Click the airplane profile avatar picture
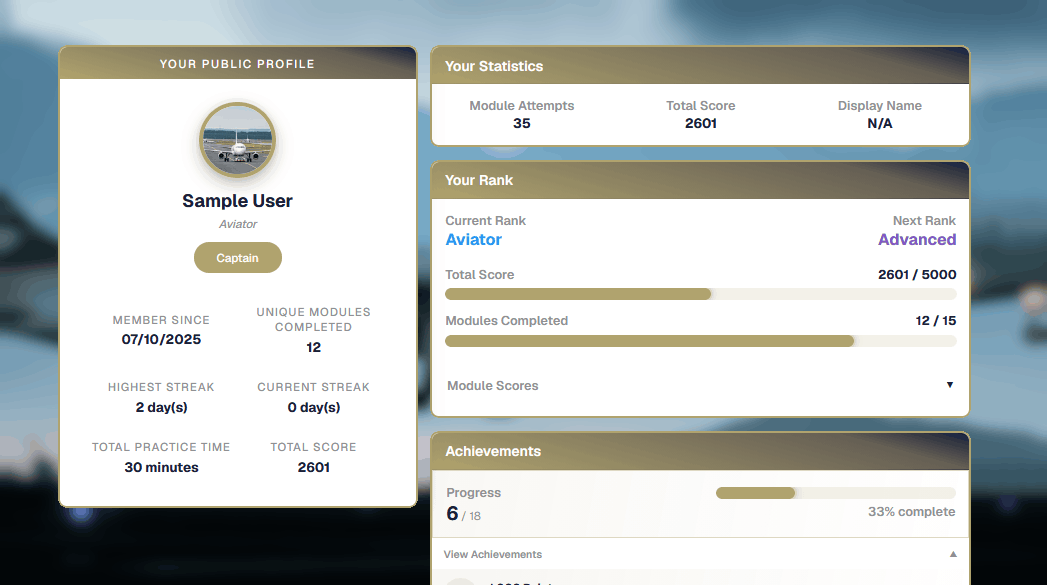The height and width of the screenshot is (585, 1047). point(238,140)
